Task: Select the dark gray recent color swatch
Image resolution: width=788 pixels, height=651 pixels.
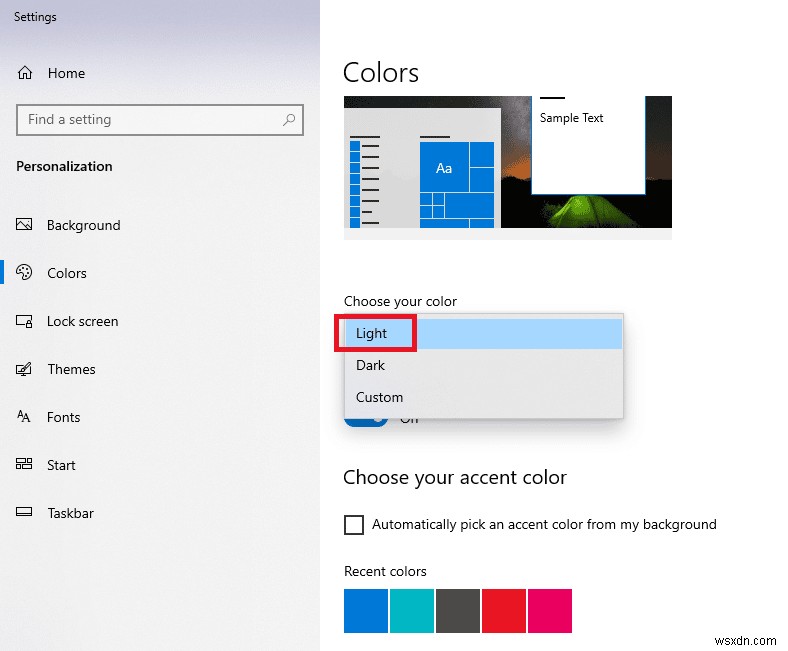Action: coord(458,611)
